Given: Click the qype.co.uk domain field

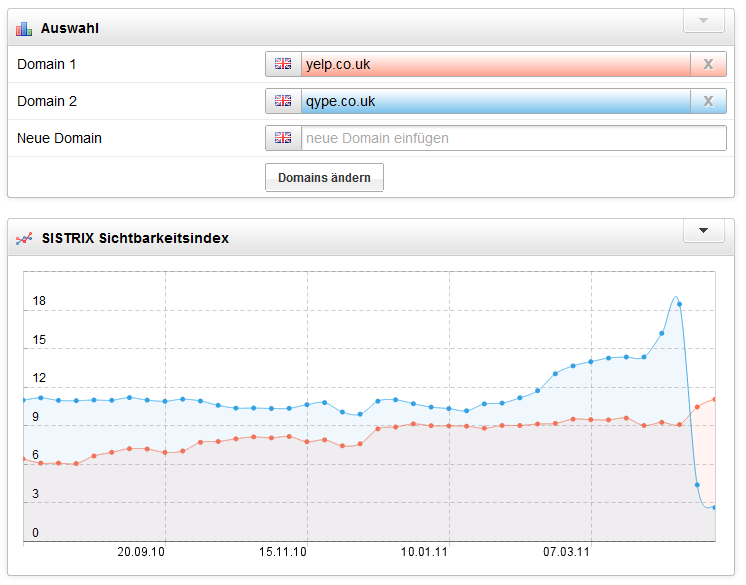Looking at the screenshot, I should [x=495, y=101].
